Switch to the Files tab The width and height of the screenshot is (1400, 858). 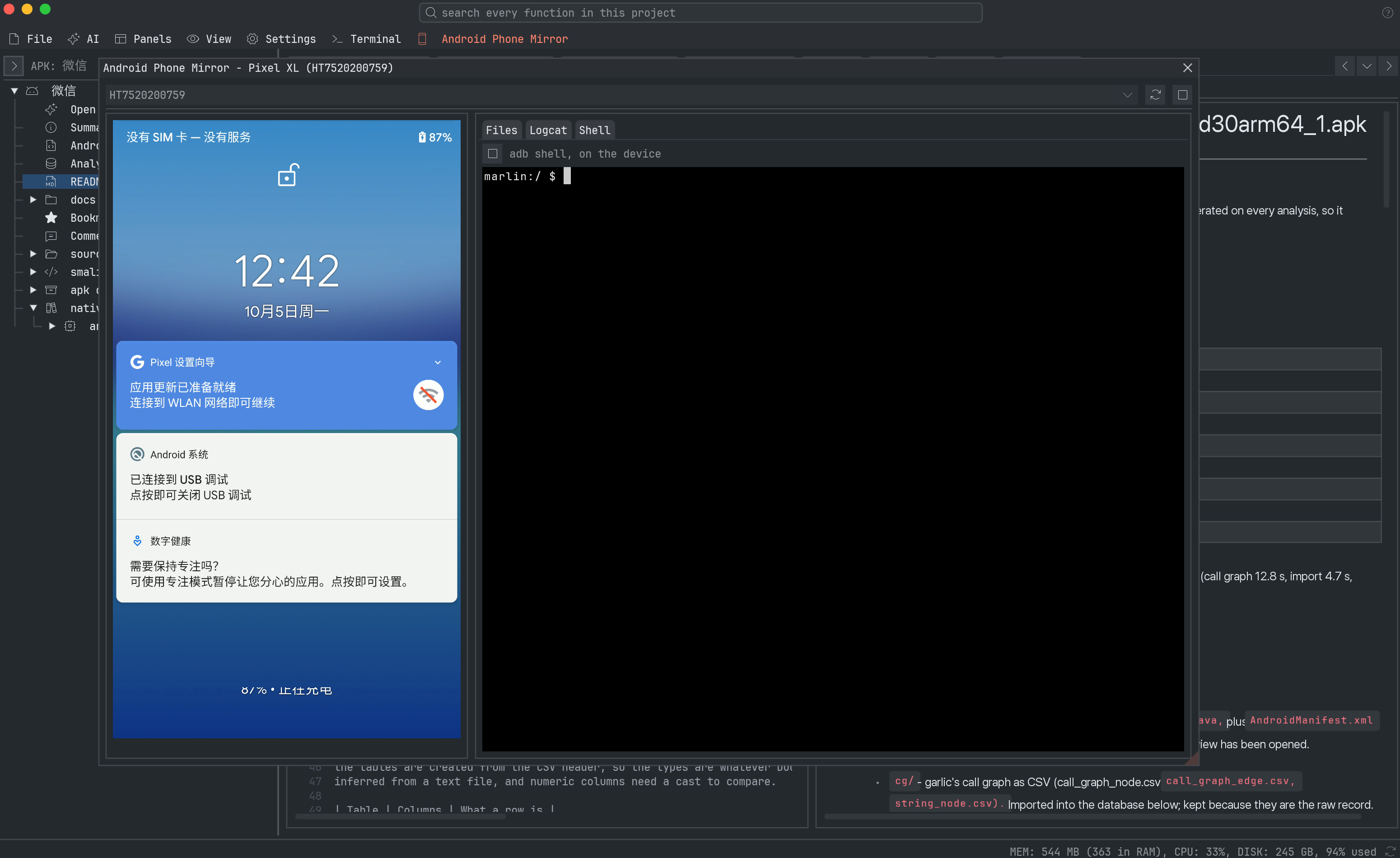click(x=501, y=130)
